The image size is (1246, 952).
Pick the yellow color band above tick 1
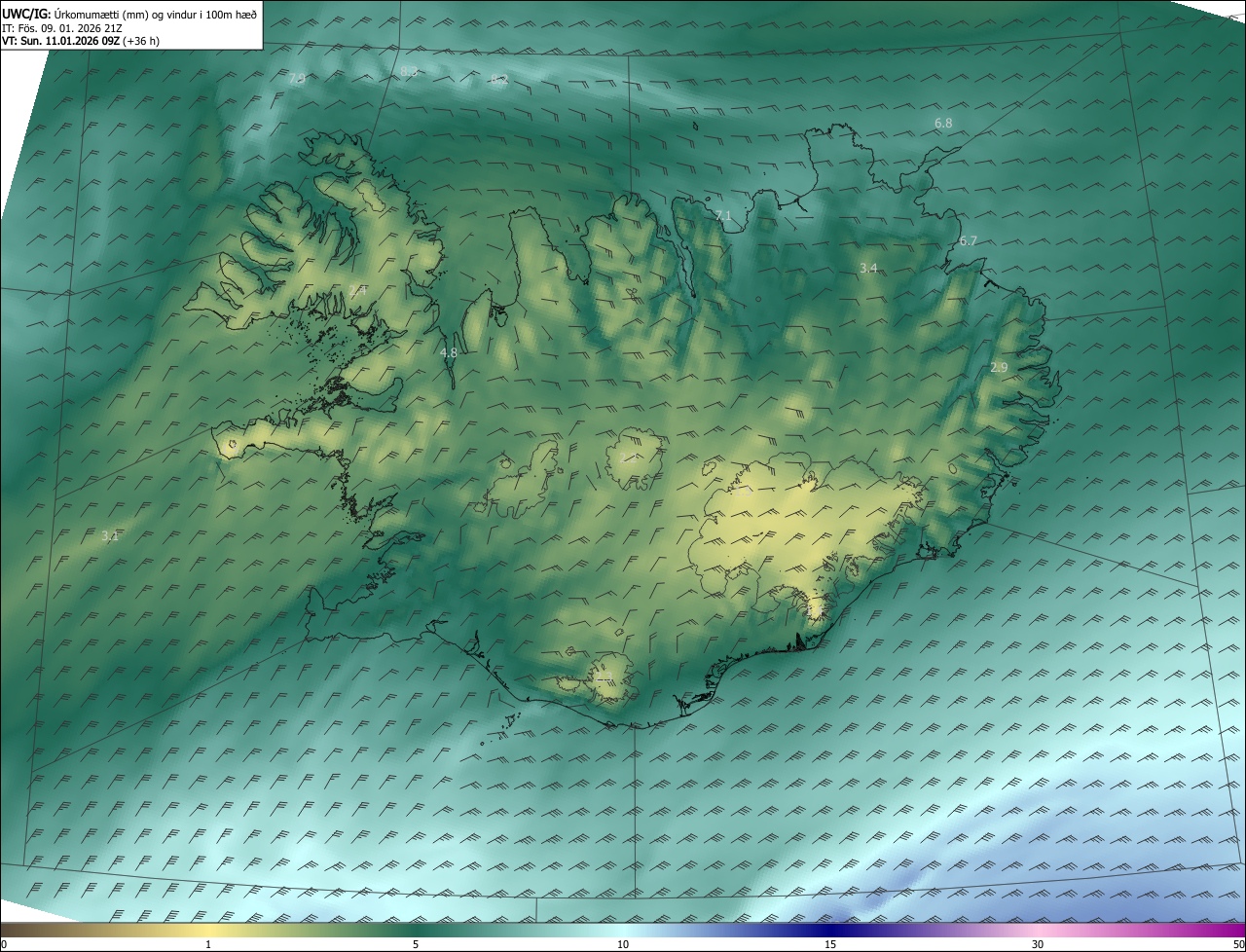pyautogui.click(x=208, y=930)
